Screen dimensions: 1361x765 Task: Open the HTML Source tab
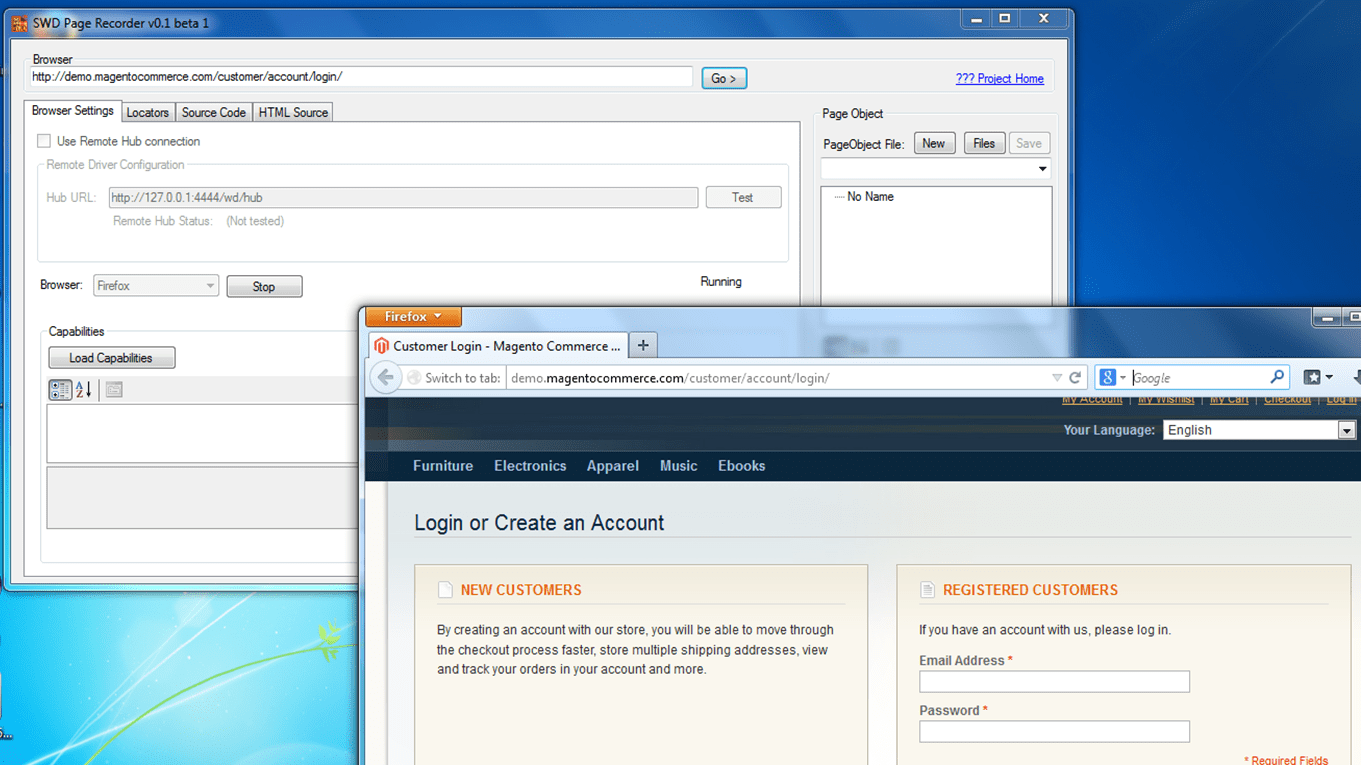tap(293, 113)
